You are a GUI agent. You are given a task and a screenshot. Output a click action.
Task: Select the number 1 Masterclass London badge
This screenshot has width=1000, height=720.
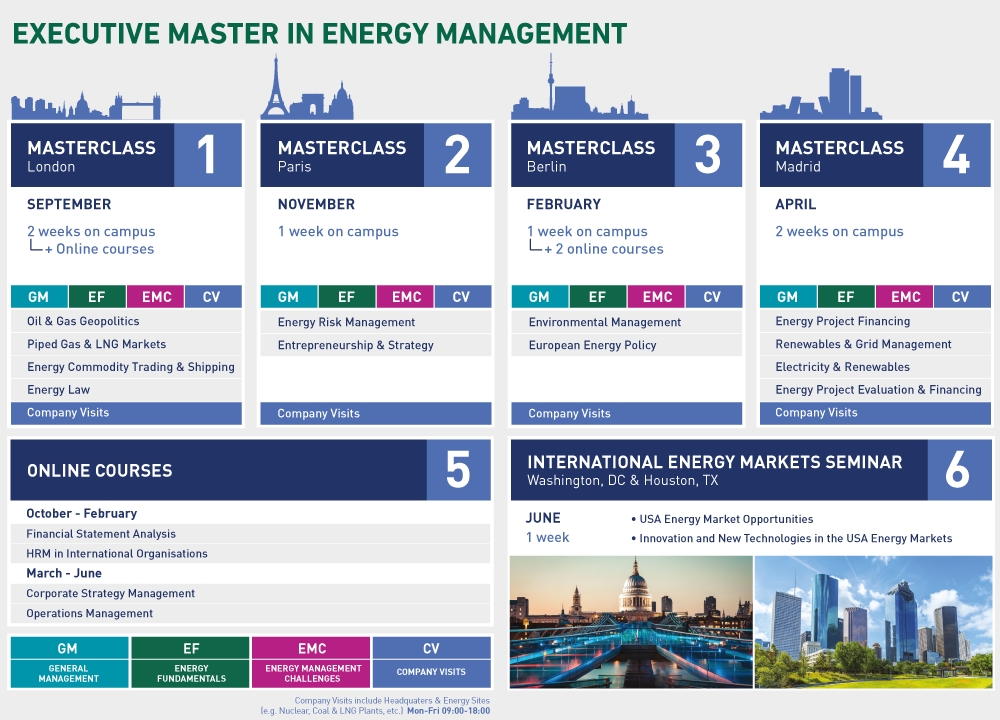tap(207, 155)
